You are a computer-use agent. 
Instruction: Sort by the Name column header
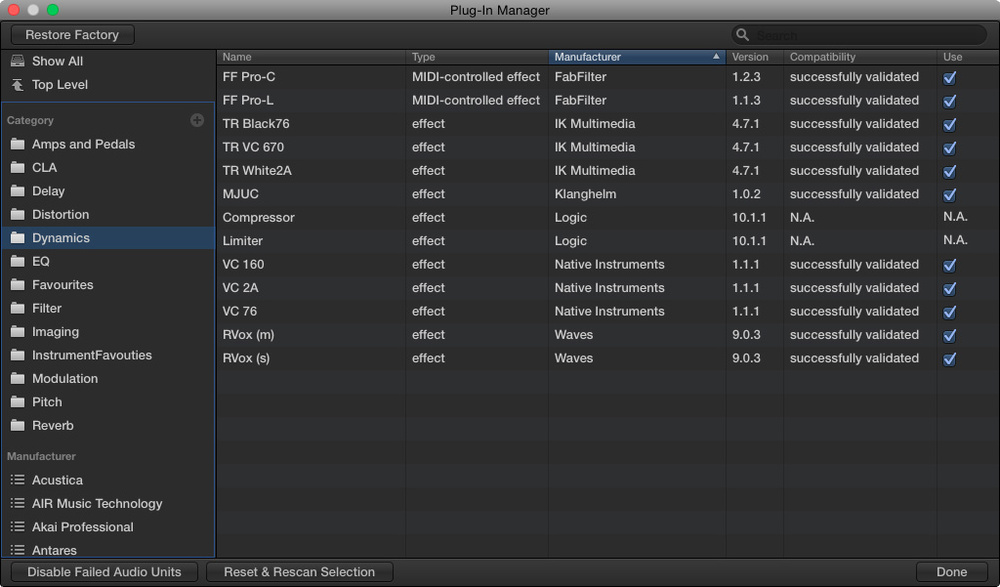point(311,57)
